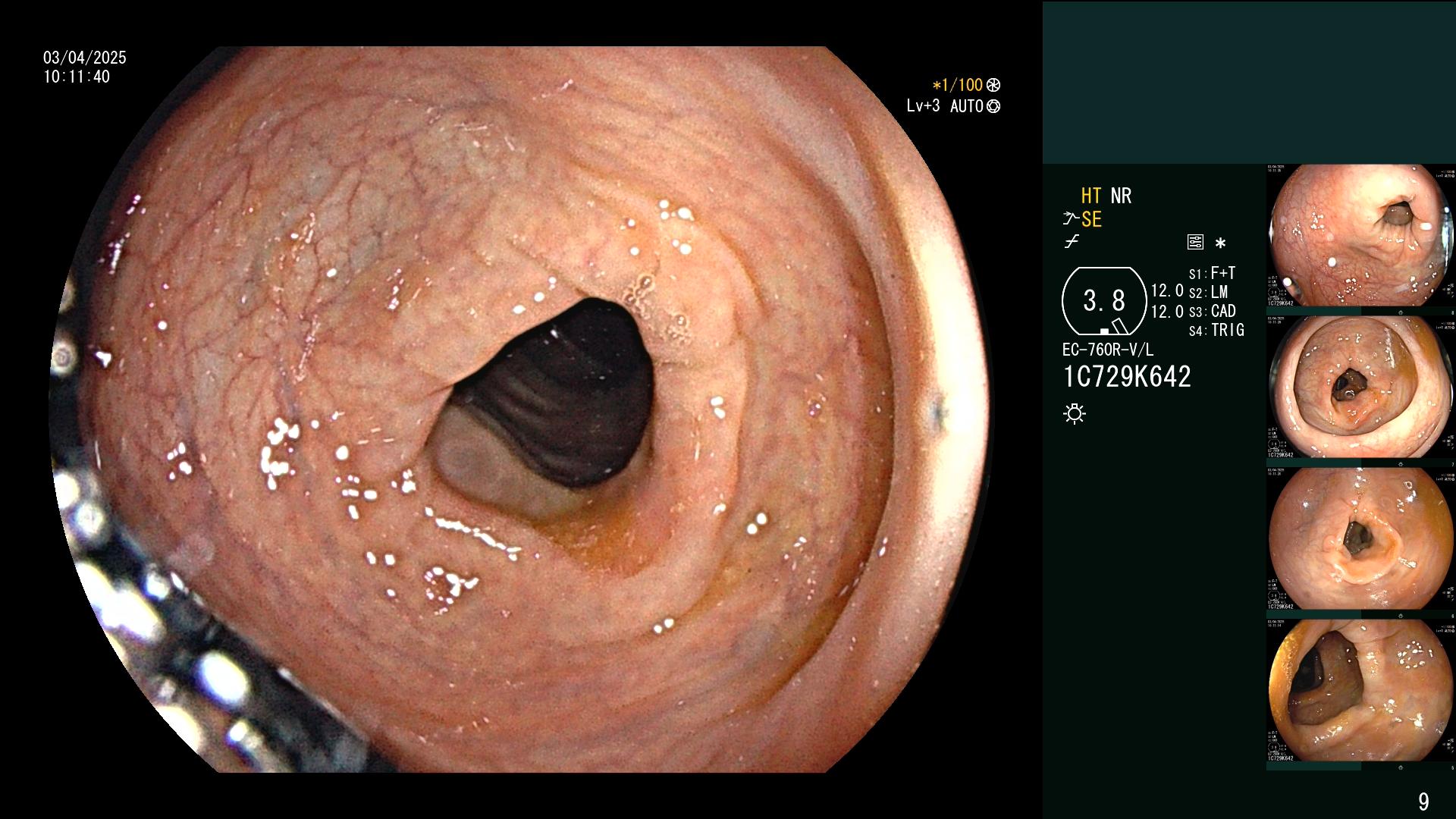Click the S3: CAD switch assignment
The image size is (1456, 819).
click(1213, 311)
